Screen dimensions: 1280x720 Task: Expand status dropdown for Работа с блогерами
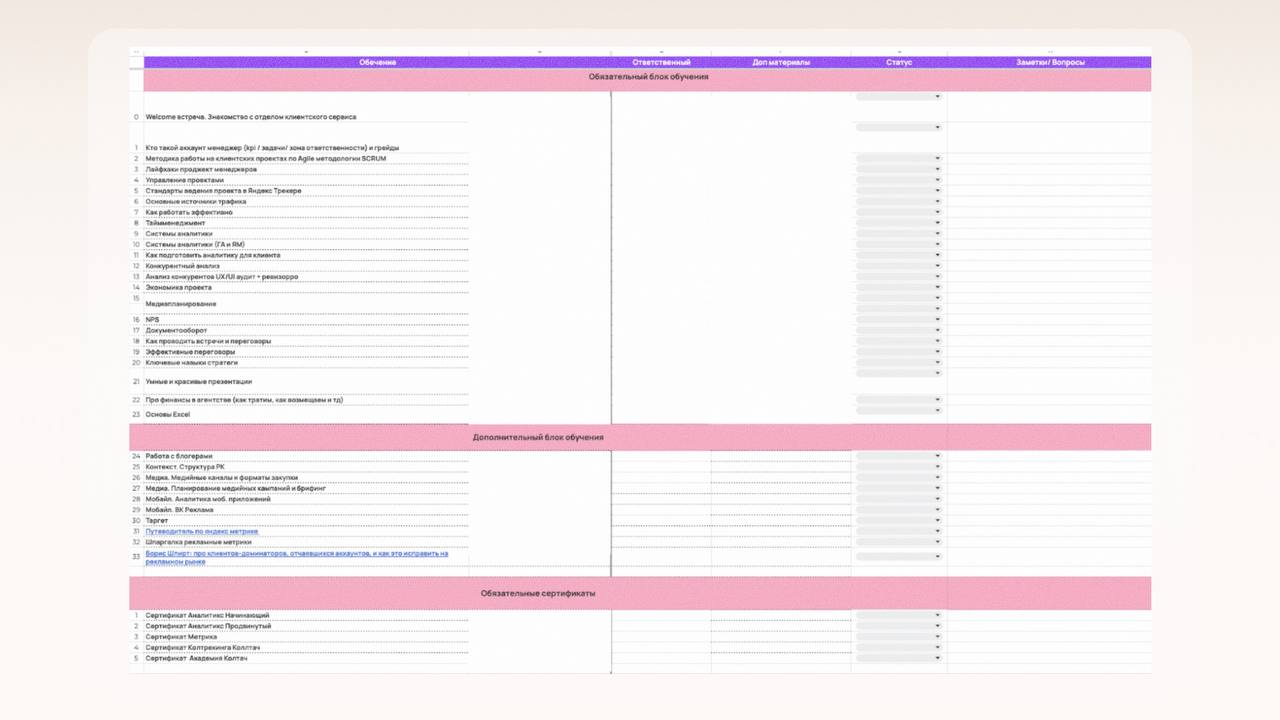point(898,457)
